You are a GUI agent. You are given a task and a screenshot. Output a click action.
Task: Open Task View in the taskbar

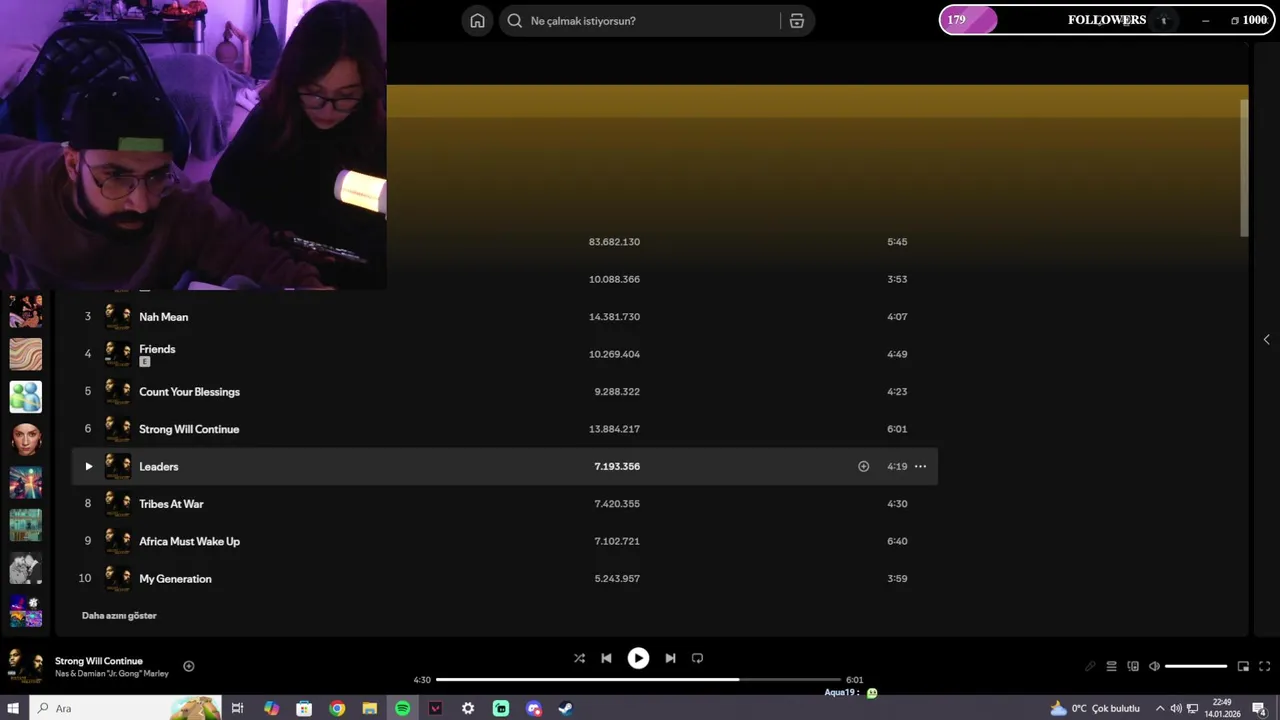(237, 708)
